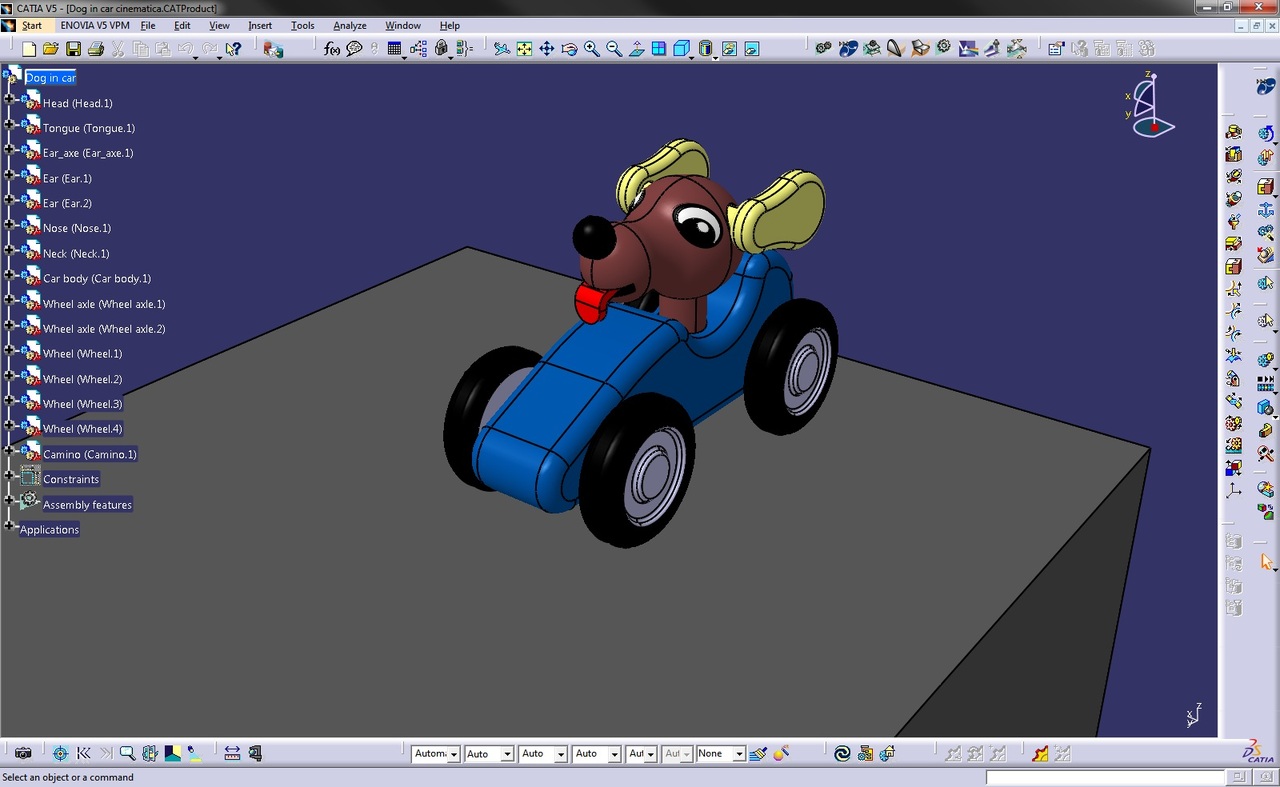Activate Fly Mode airplane icon
The width and height of the screenshot is (1280, 787).
502,48
